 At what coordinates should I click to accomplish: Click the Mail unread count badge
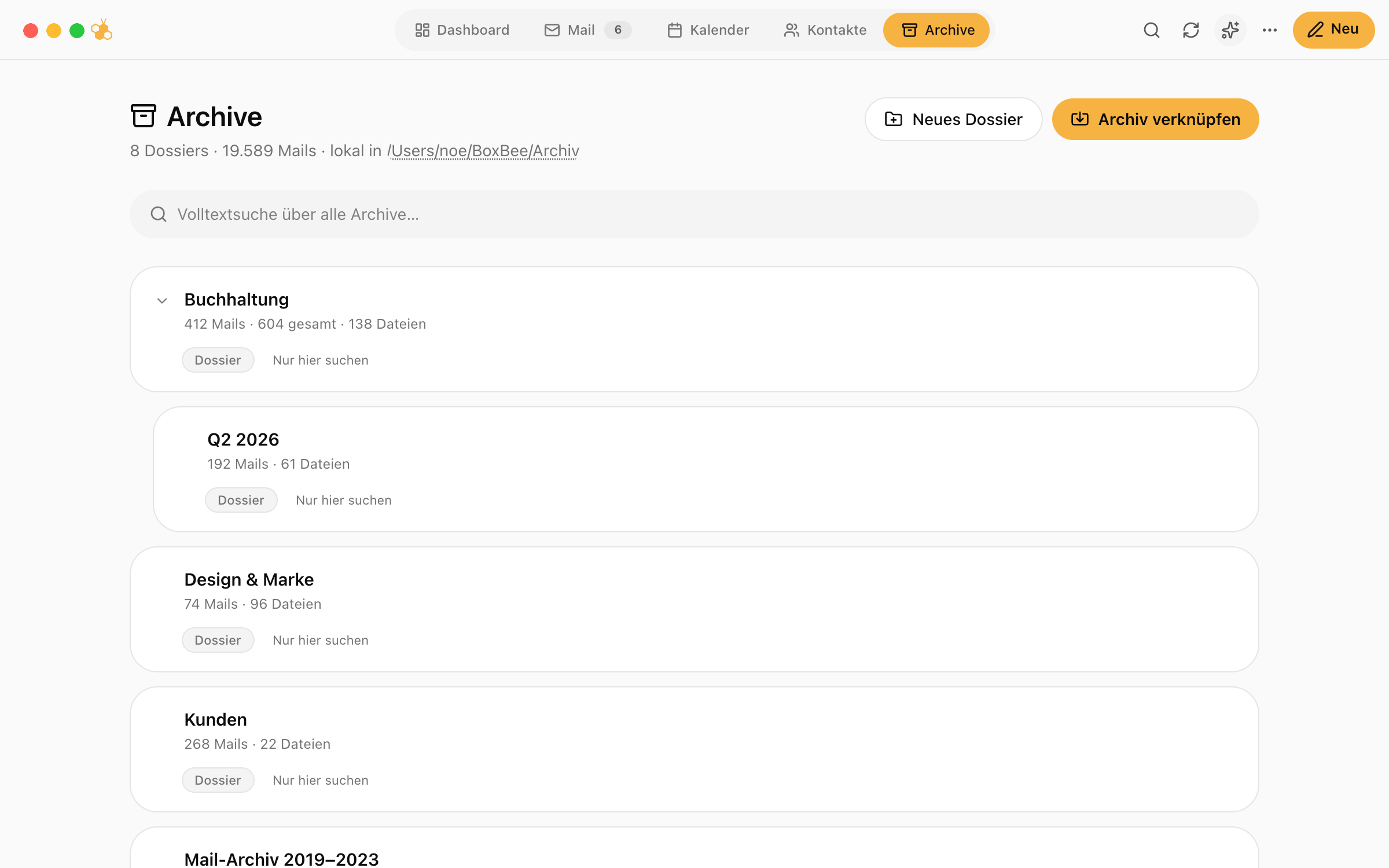tap(618, 30)
